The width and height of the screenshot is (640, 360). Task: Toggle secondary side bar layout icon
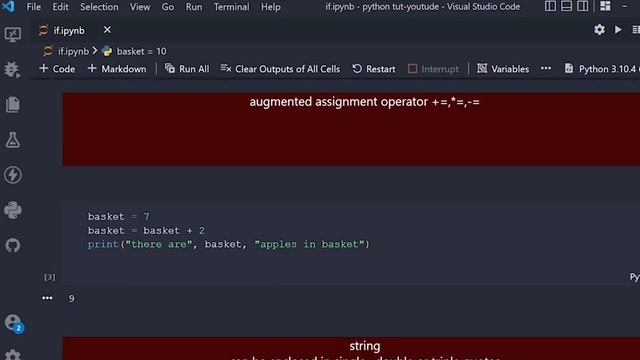(x=583, y=6)
